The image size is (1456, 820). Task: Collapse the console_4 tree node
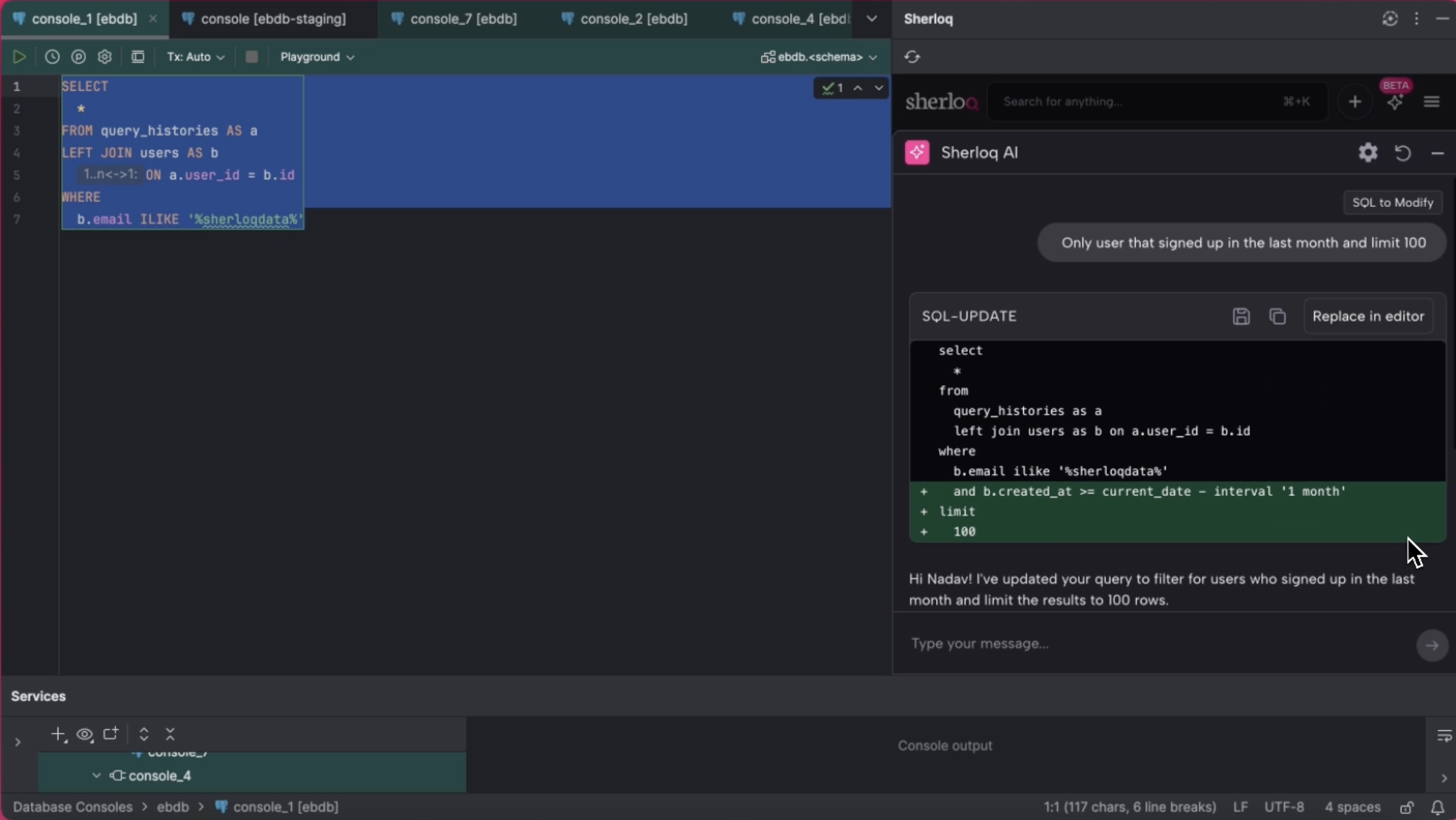[x=96, y=776]
